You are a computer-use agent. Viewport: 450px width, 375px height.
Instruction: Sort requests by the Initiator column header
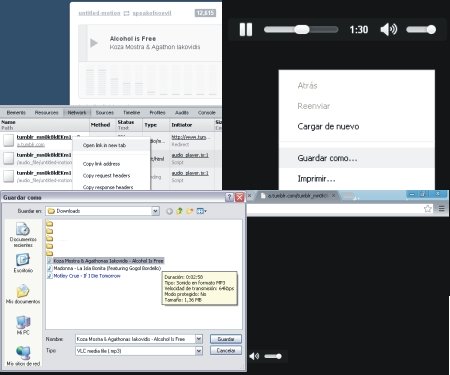[x=192, y=125]
